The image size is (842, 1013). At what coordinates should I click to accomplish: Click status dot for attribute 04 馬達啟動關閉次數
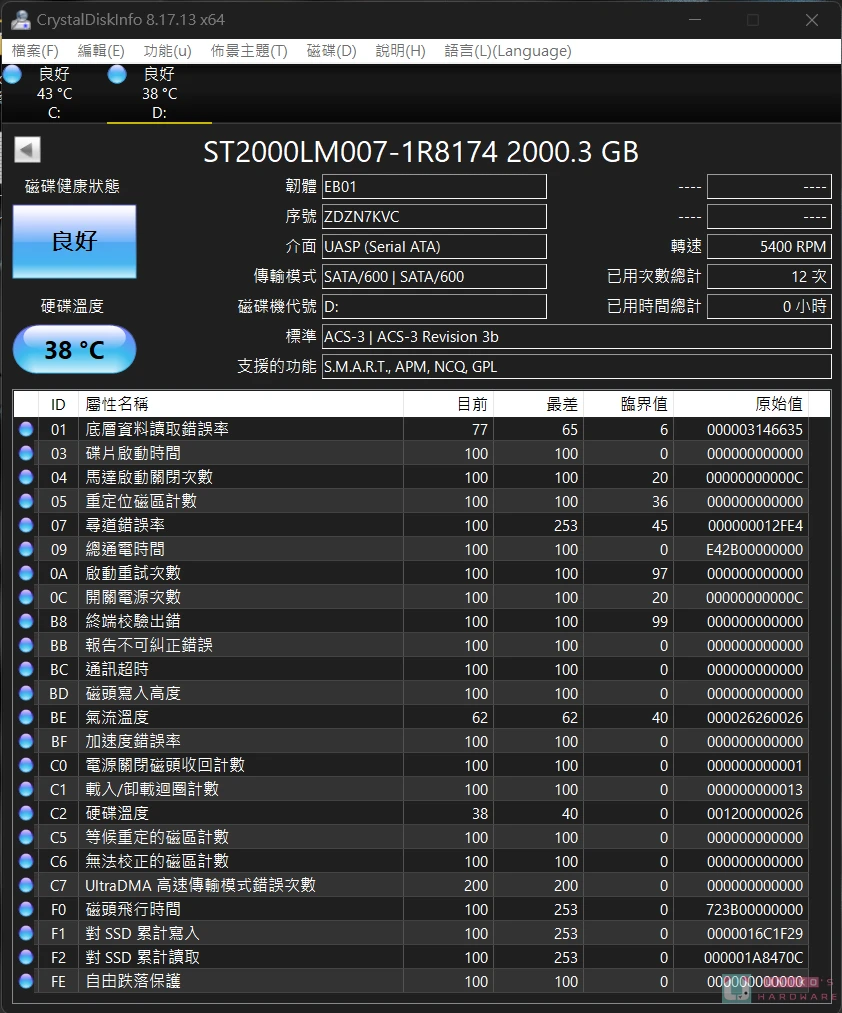(26, 477)
